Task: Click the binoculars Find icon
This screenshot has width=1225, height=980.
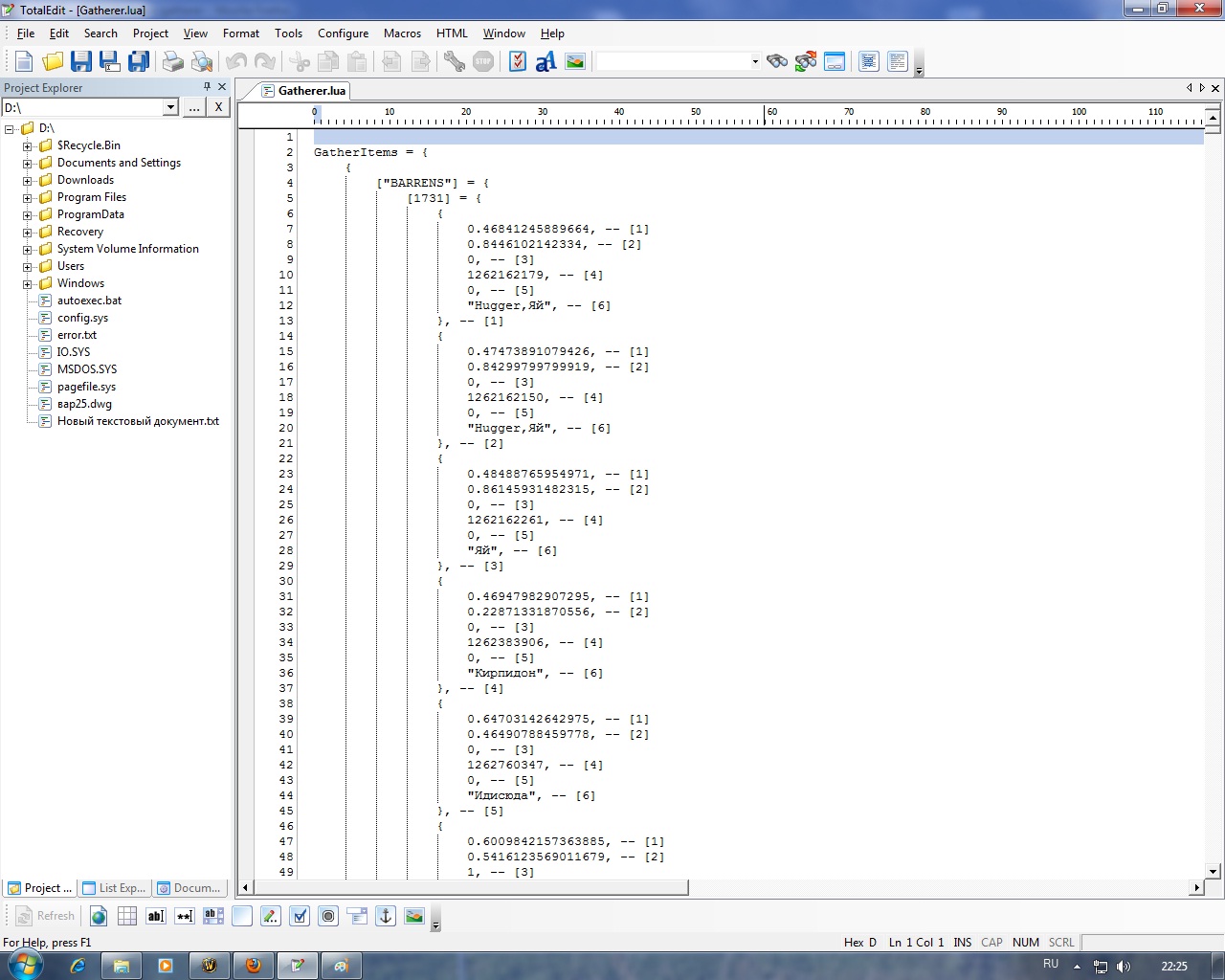Action: (x=777, y=62)
